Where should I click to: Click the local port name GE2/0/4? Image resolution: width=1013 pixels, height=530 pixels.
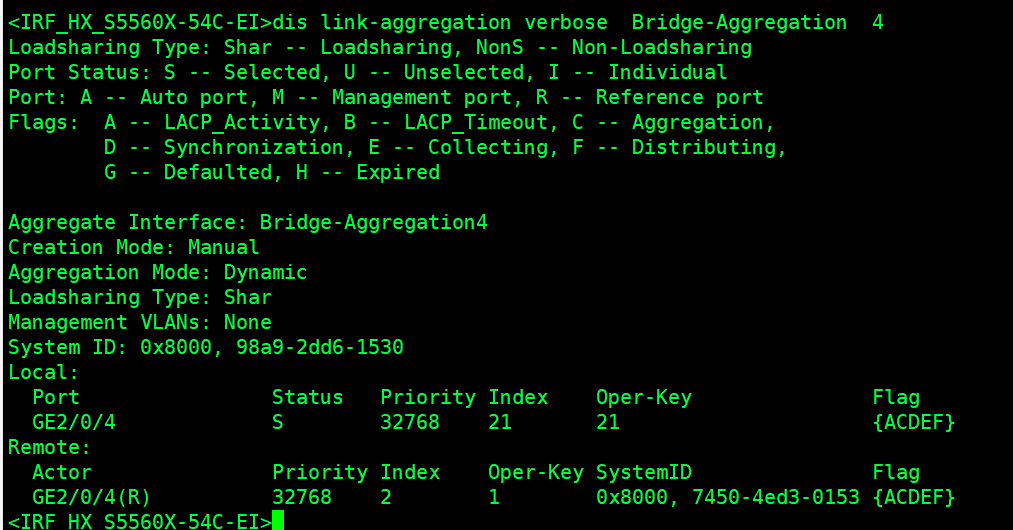tap(74, 422)
